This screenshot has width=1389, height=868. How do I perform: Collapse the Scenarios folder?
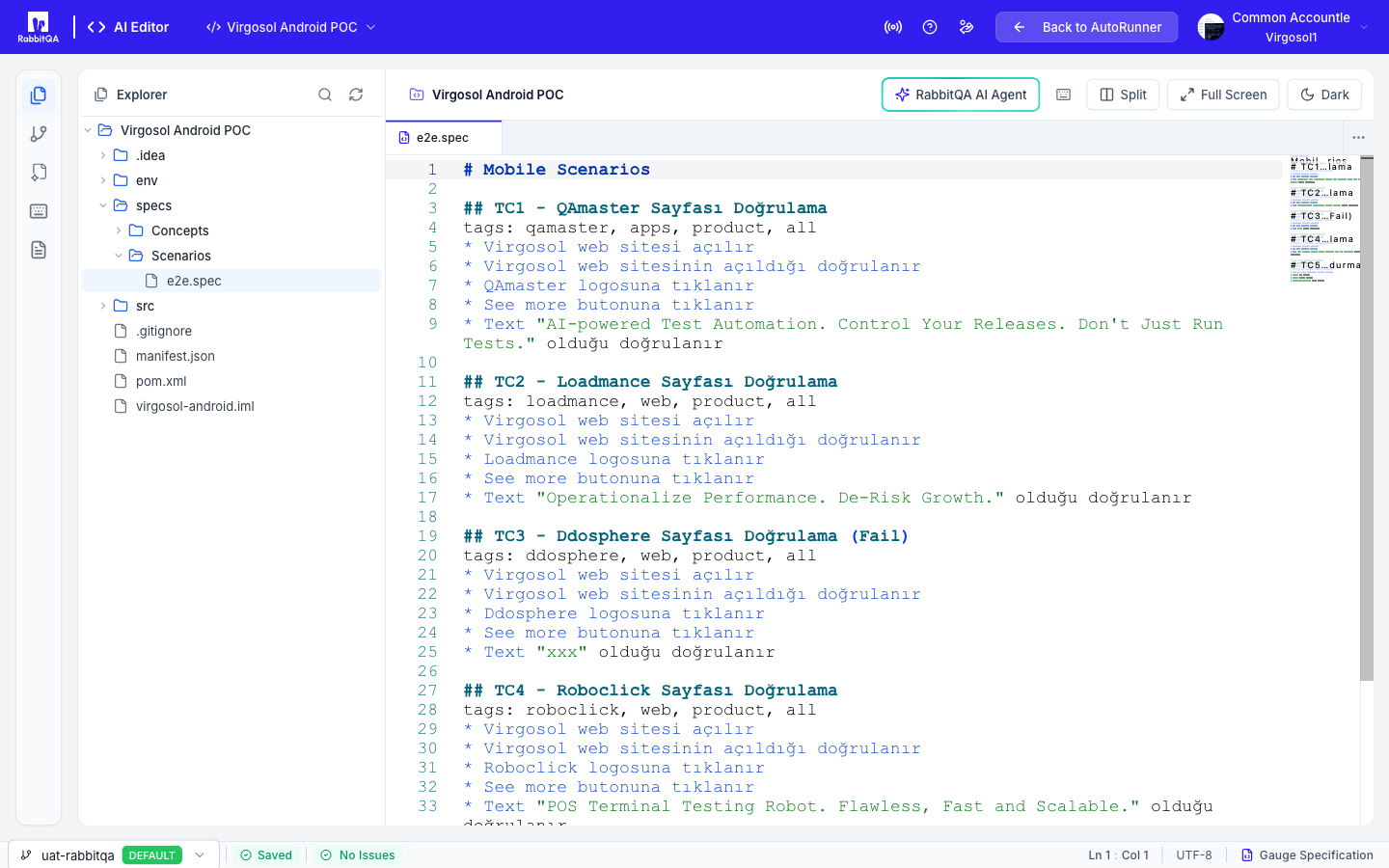(x=119, y=256)
